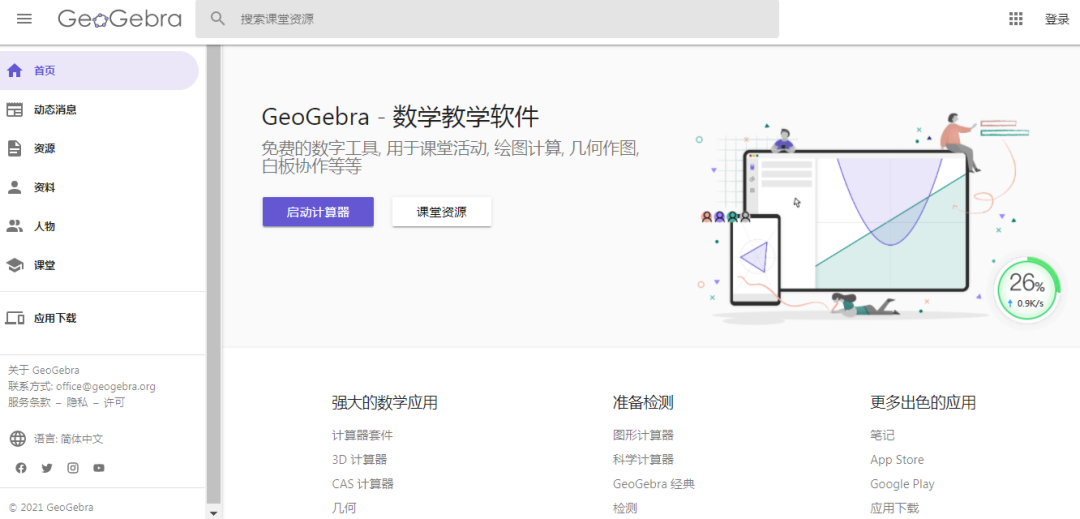This screenshot has width=1080, height=519.
Task: Click the person icon beside 资料
Action: coord(14,187)
